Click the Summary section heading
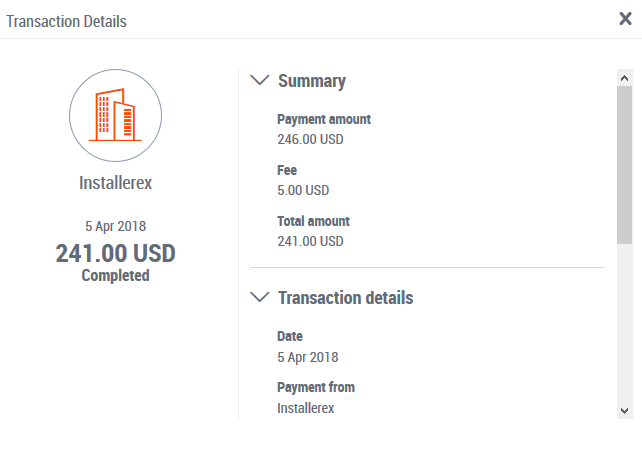The width and height of the screenshot is (642, 463). pyautogui.click(x=312, y=81)
